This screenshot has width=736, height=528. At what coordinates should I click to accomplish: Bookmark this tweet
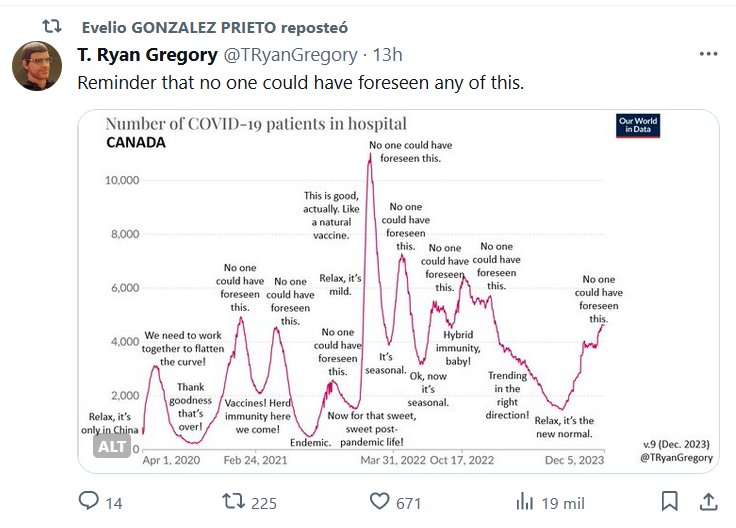point(670,501)
